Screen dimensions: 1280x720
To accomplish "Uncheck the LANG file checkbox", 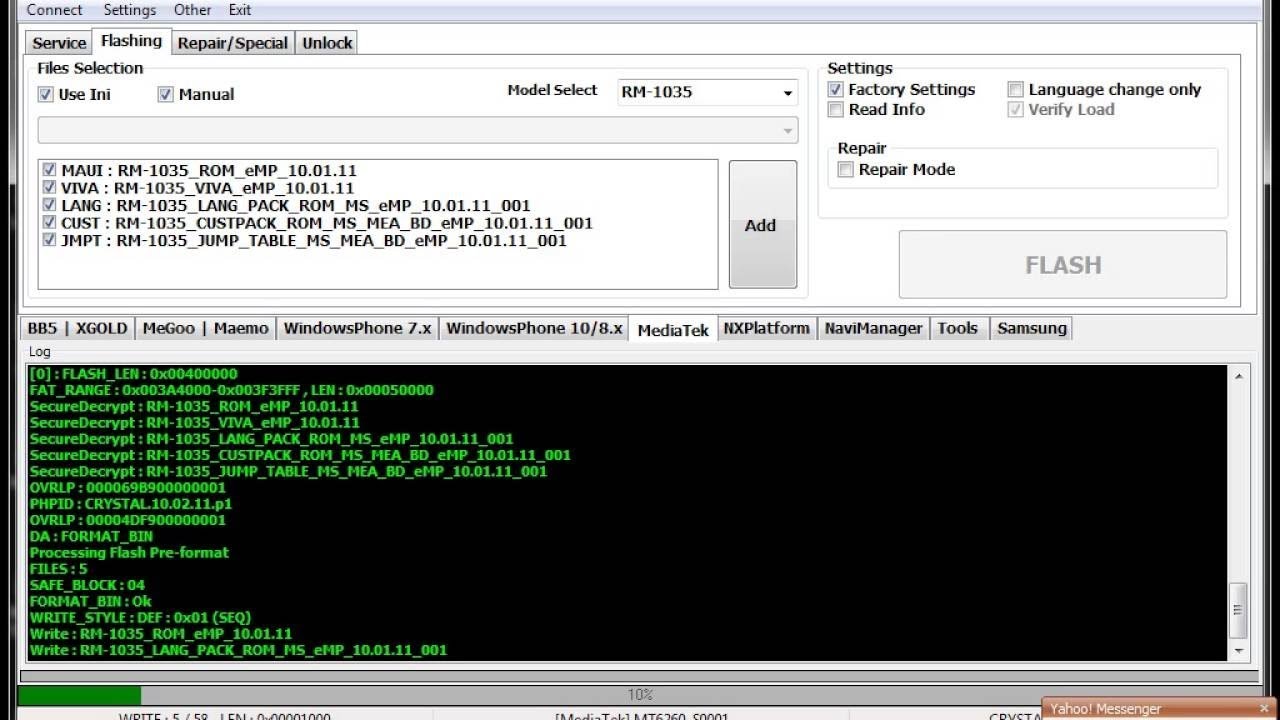I will click(x=49, y=205).
